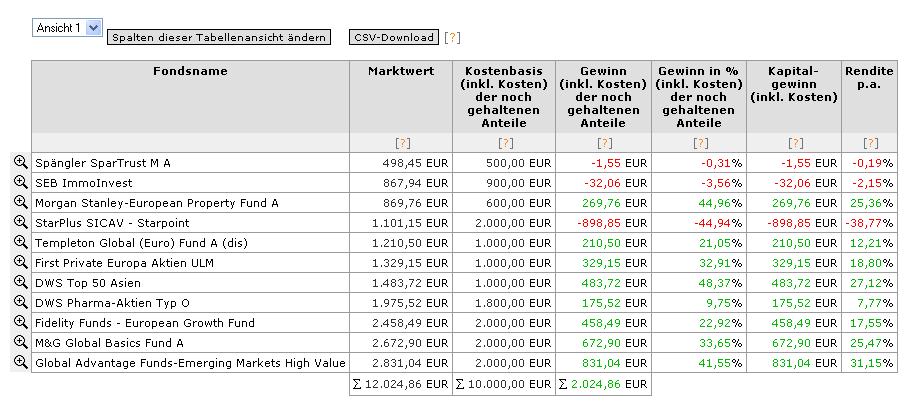This screenshot has height=405, width=906.
Task: Click Spalten dieser Tabellenansicht ändern button
Action: (x=219, y=38)
